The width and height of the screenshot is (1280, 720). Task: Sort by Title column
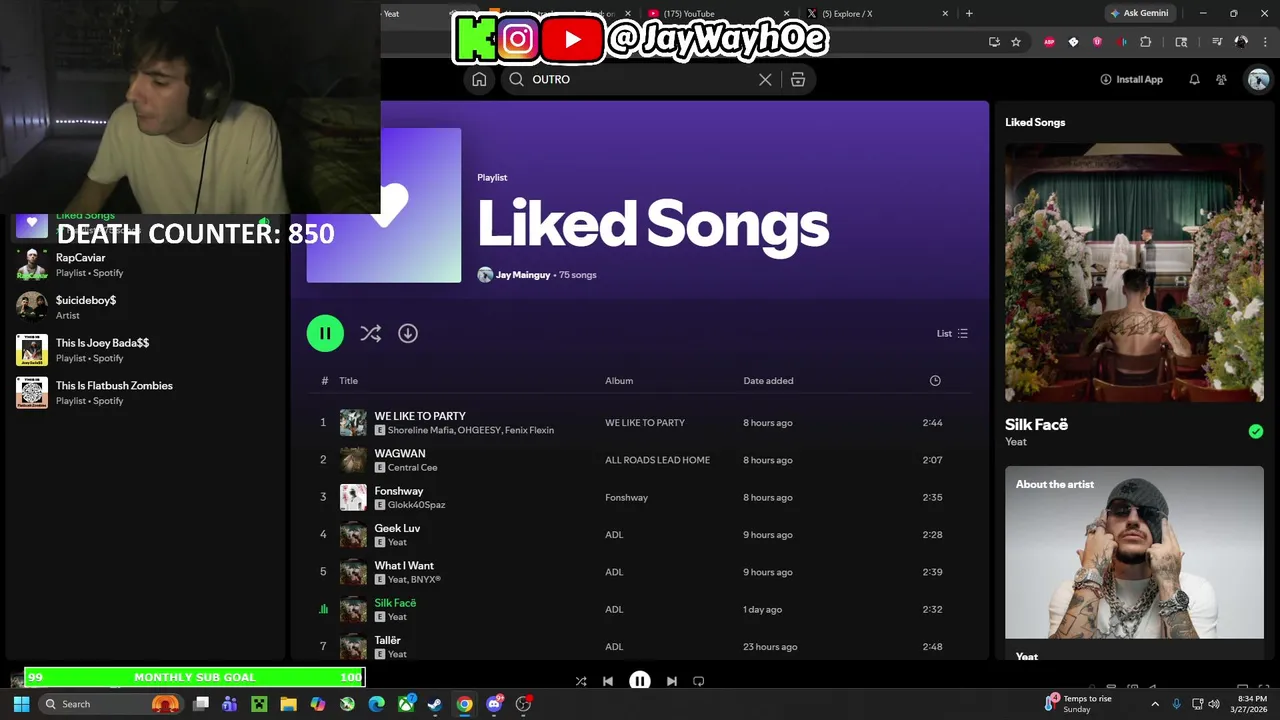348,380
